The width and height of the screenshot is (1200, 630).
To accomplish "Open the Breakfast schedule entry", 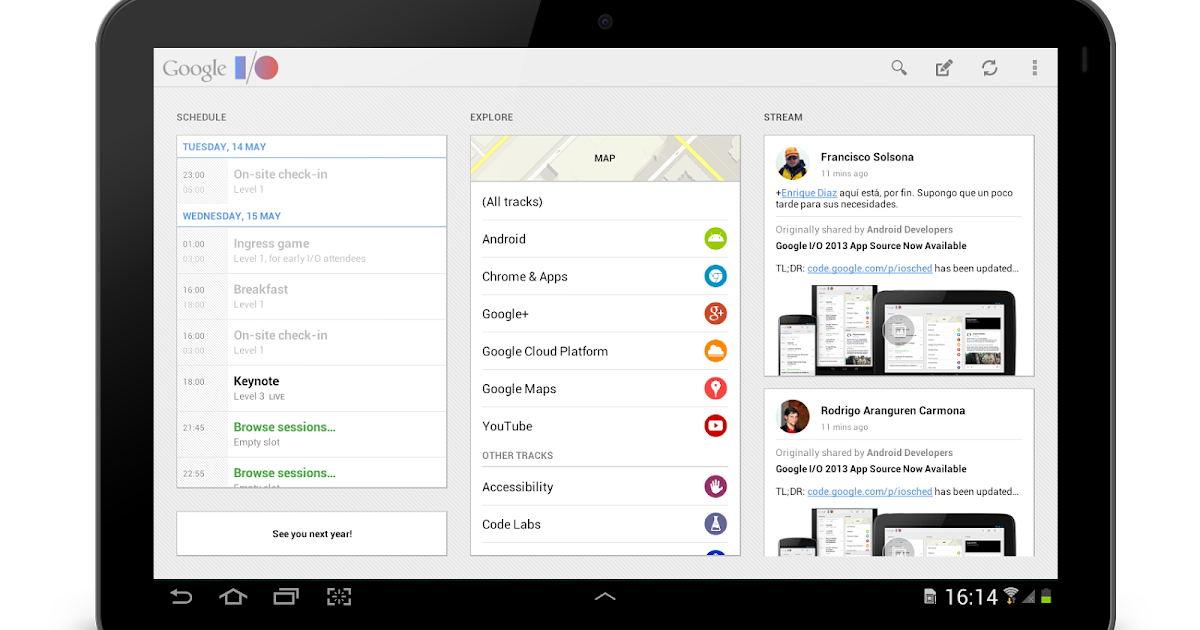I will (312, 296).
